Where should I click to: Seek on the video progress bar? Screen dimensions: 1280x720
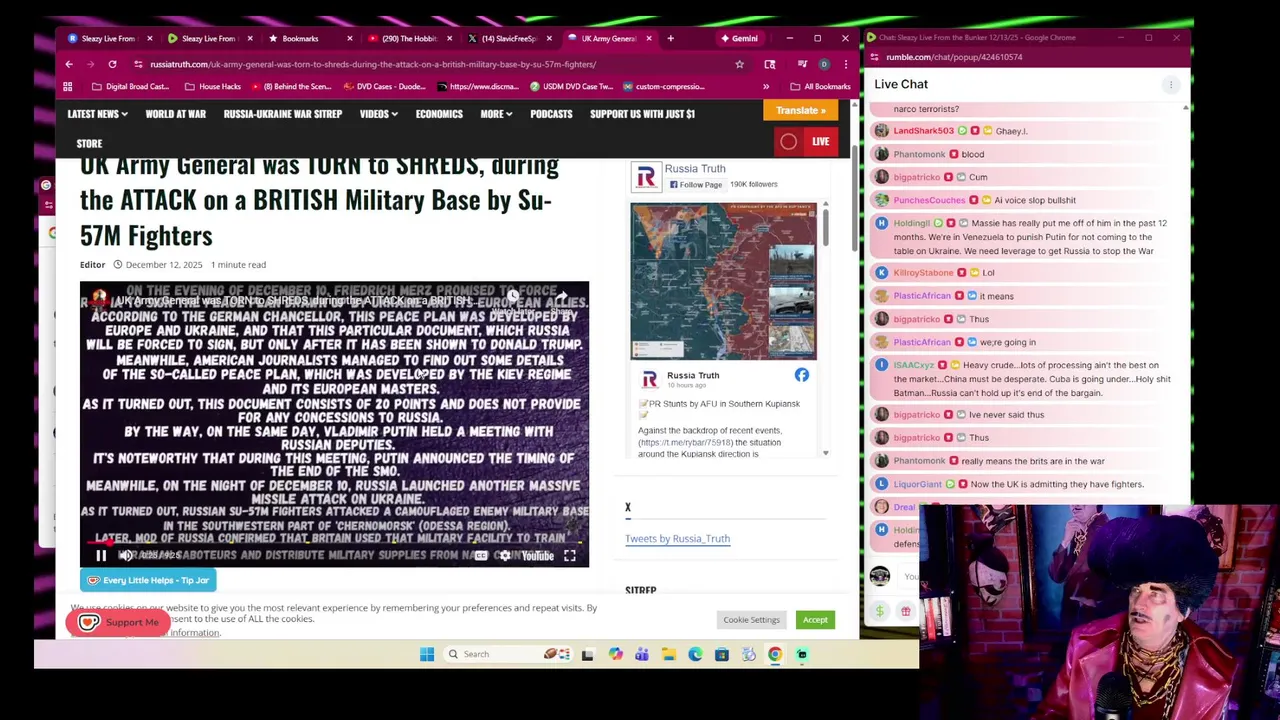click(334, 542)
